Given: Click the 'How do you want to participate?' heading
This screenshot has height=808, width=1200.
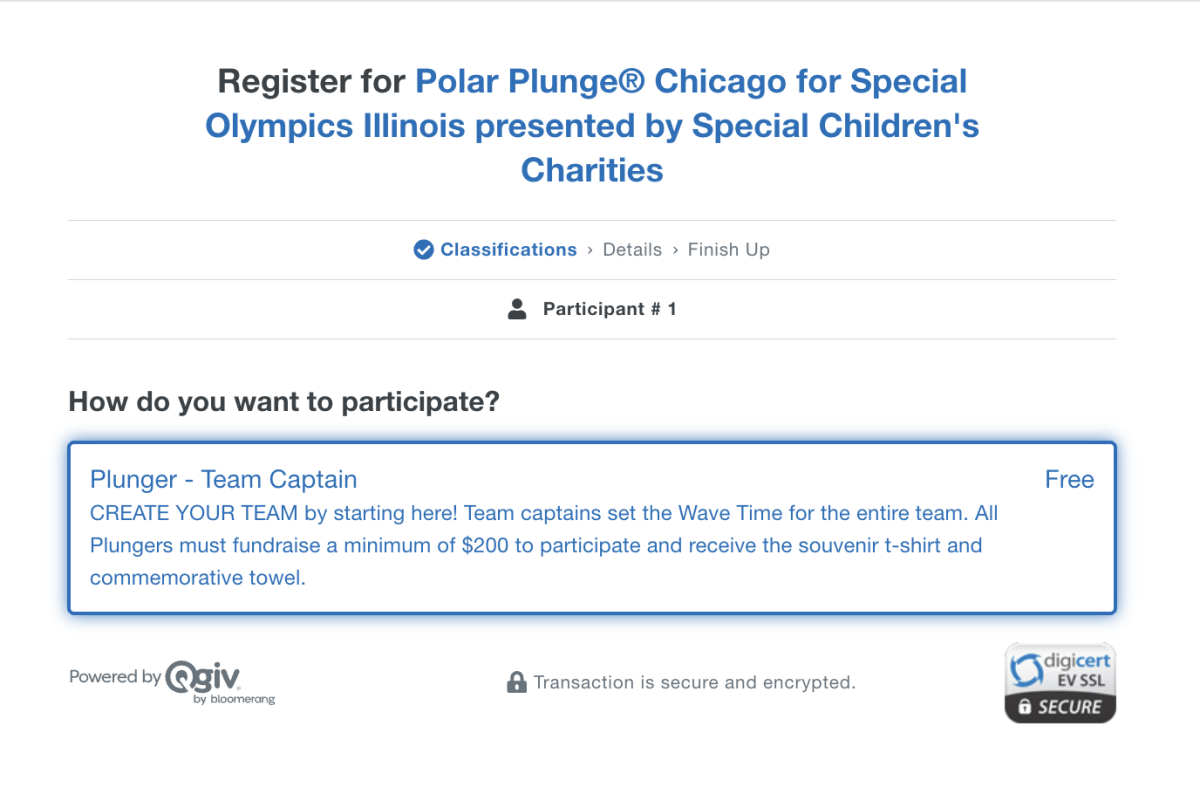Looking at the screenshot, I should click(x=284, y=402).
